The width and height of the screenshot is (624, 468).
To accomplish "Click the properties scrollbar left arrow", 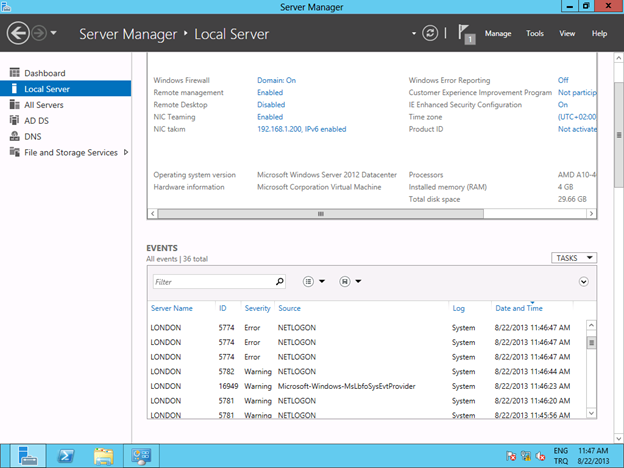I will [153, 214].
